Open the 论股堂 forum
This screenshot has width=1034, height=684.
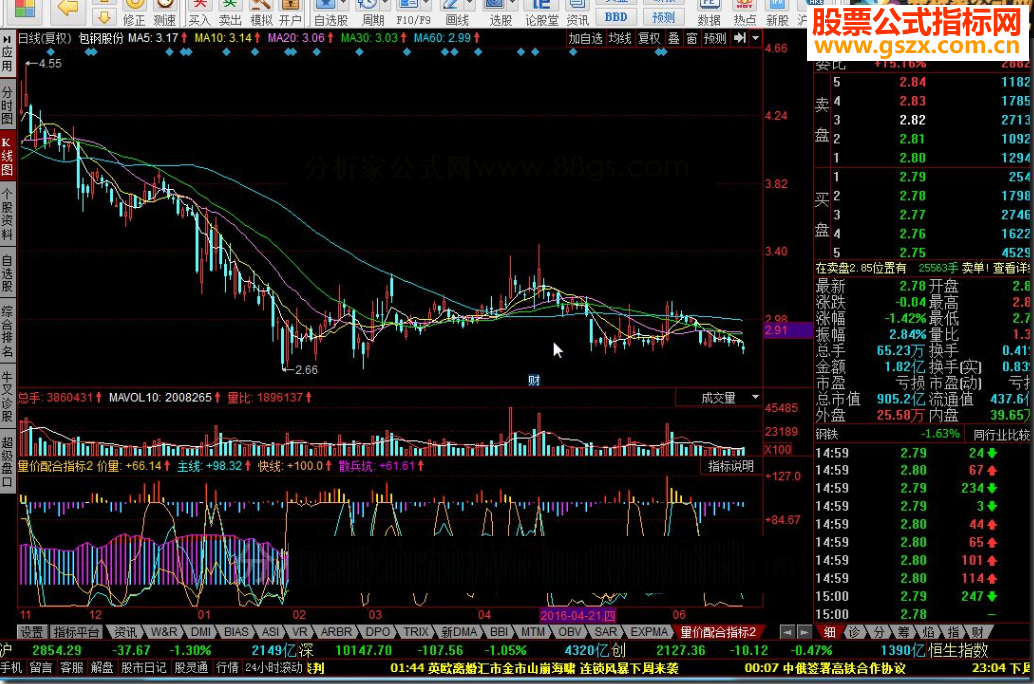tap(541, 14)
